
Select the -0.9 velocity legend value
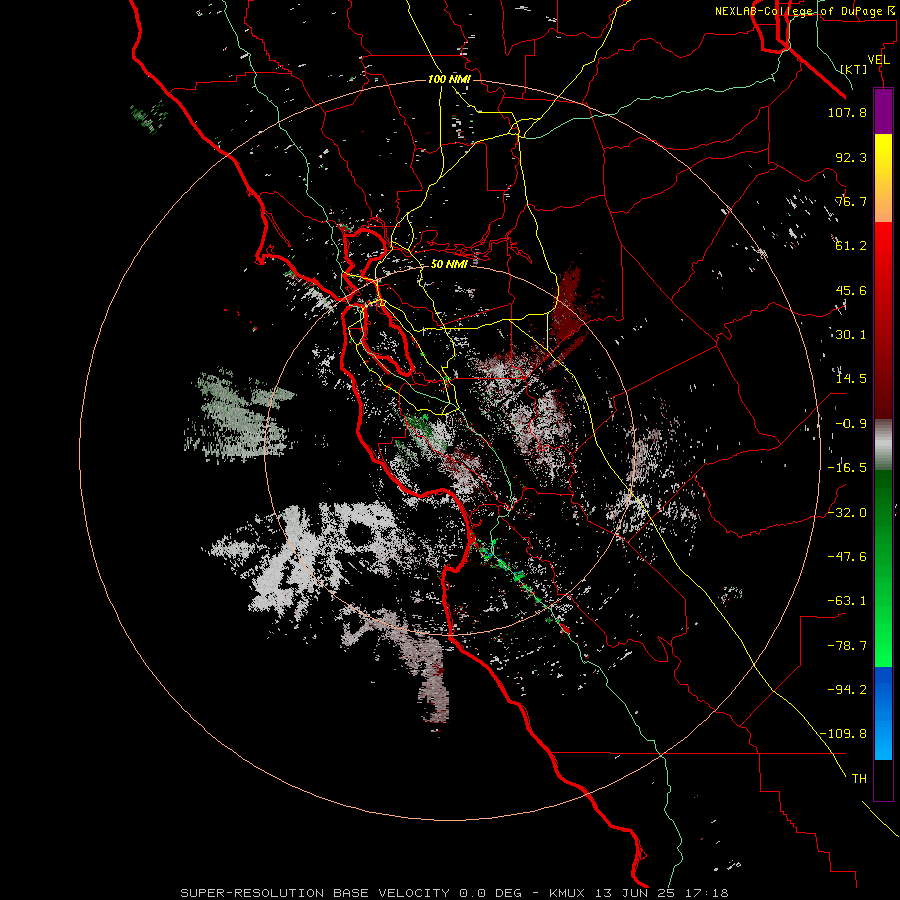pyautogui.click(x=851, y=424)
